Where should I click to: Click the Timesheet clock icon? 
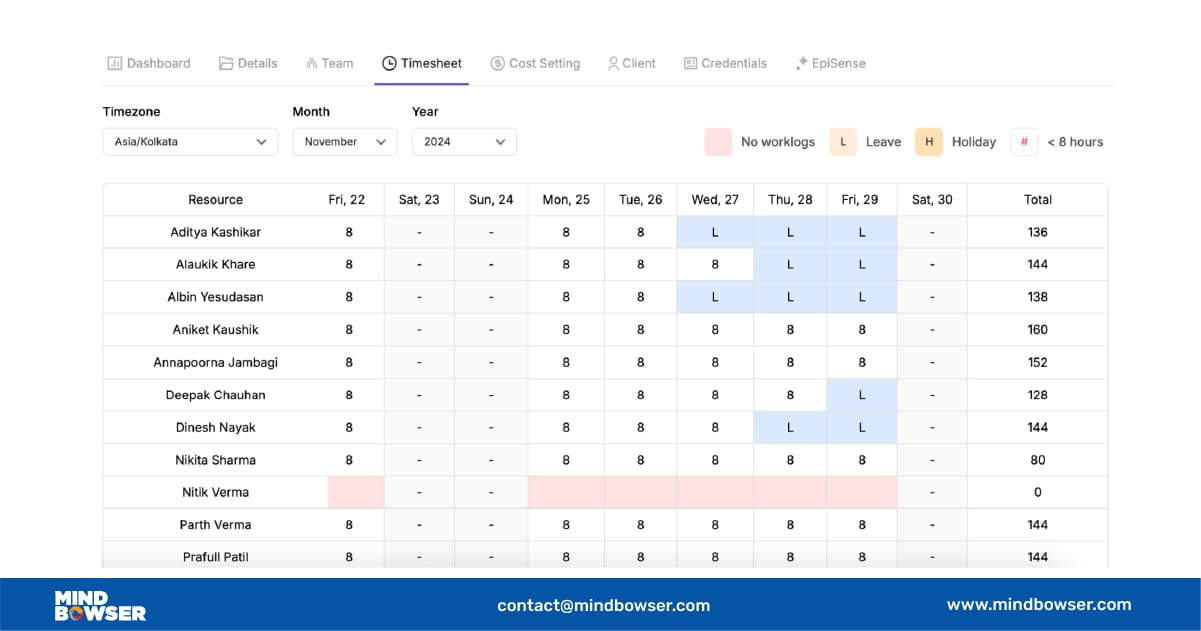pos(388,63)
